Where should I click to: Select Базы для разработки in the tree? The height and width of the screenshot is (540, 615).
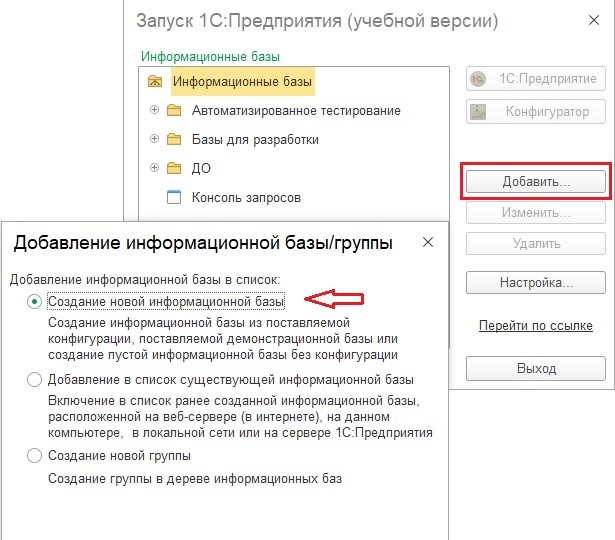point(255,139)
